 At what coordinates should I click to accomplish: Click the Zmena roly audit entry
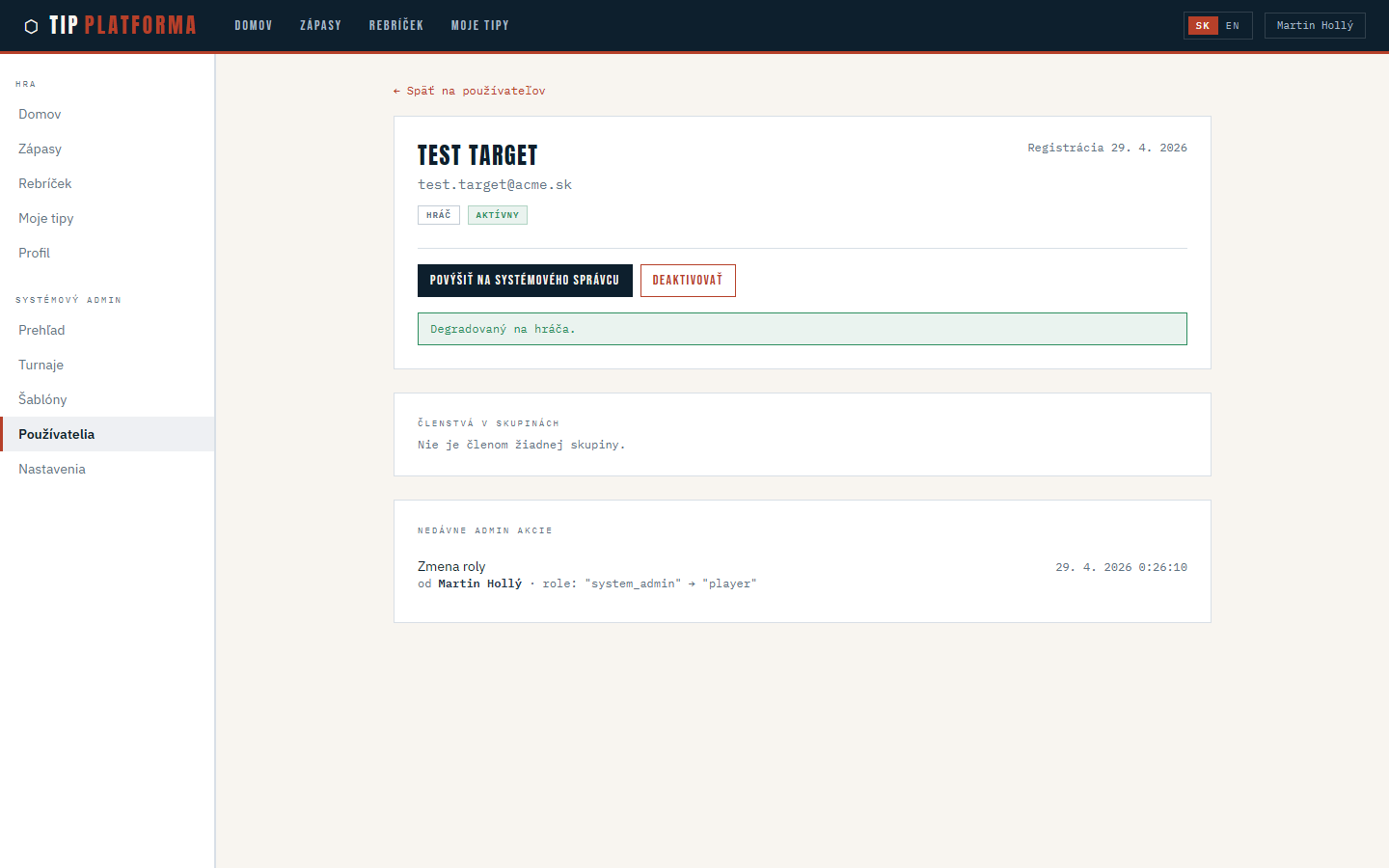[x=451, y=567]
